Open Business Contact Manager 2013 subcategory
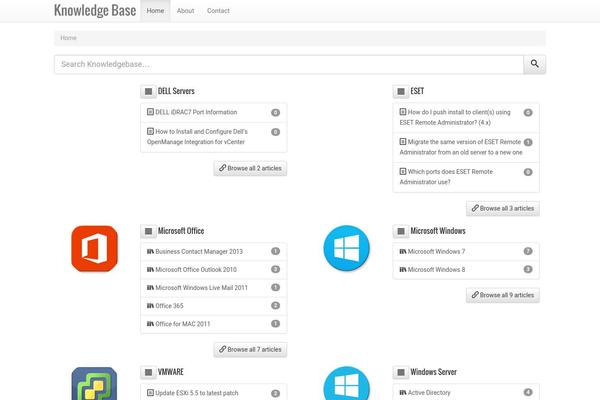The height and width of the screenshot is (400, 600). click(199, 251)
